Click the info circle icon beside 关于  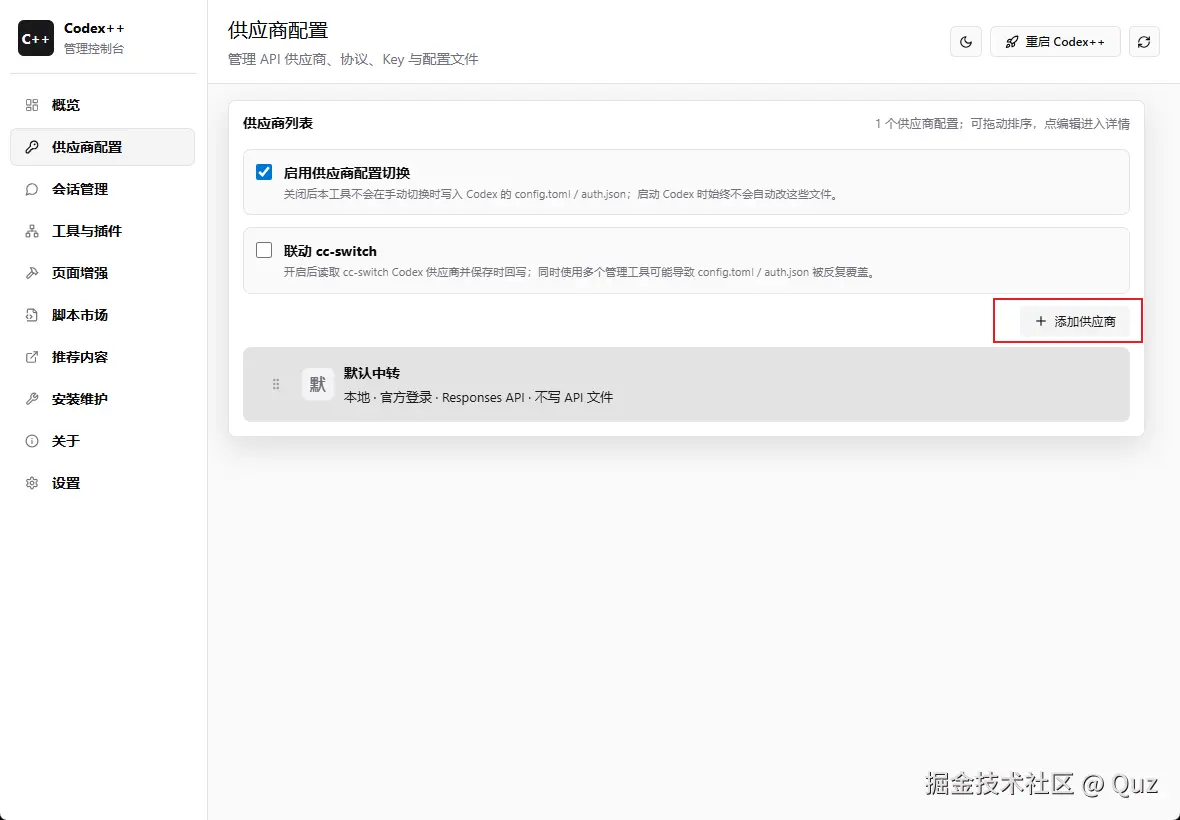(x=32, y=442)
